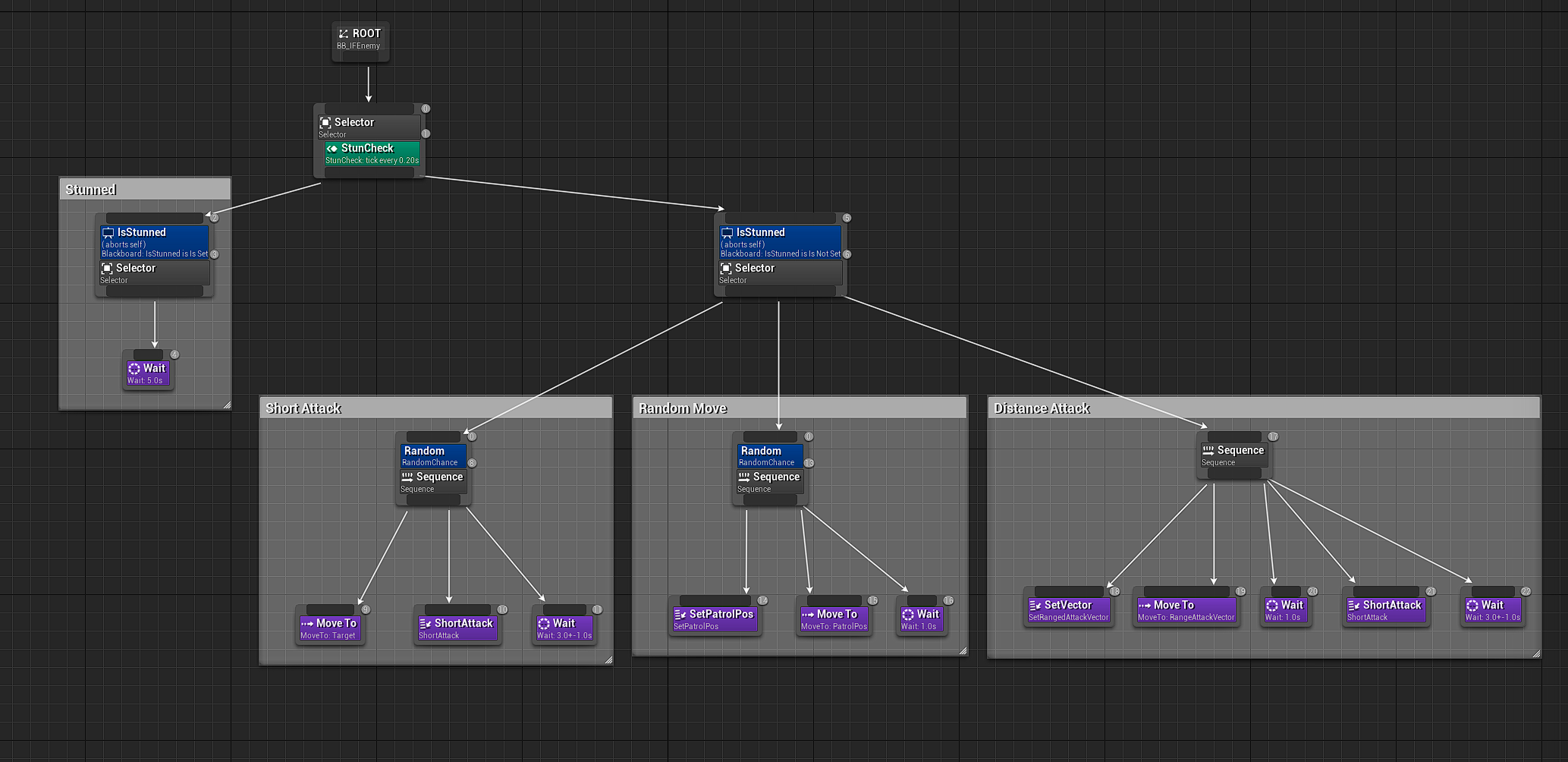The image size is (1568, 762).
Task: Click input pin of SetPatrolPos node
Action: tap(715, 601)
